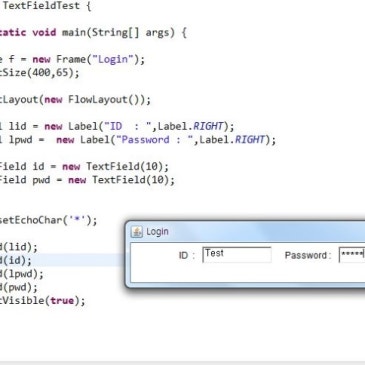
Task: Place cursor on the Visible(true) line
Action: [x=42, y=301]
